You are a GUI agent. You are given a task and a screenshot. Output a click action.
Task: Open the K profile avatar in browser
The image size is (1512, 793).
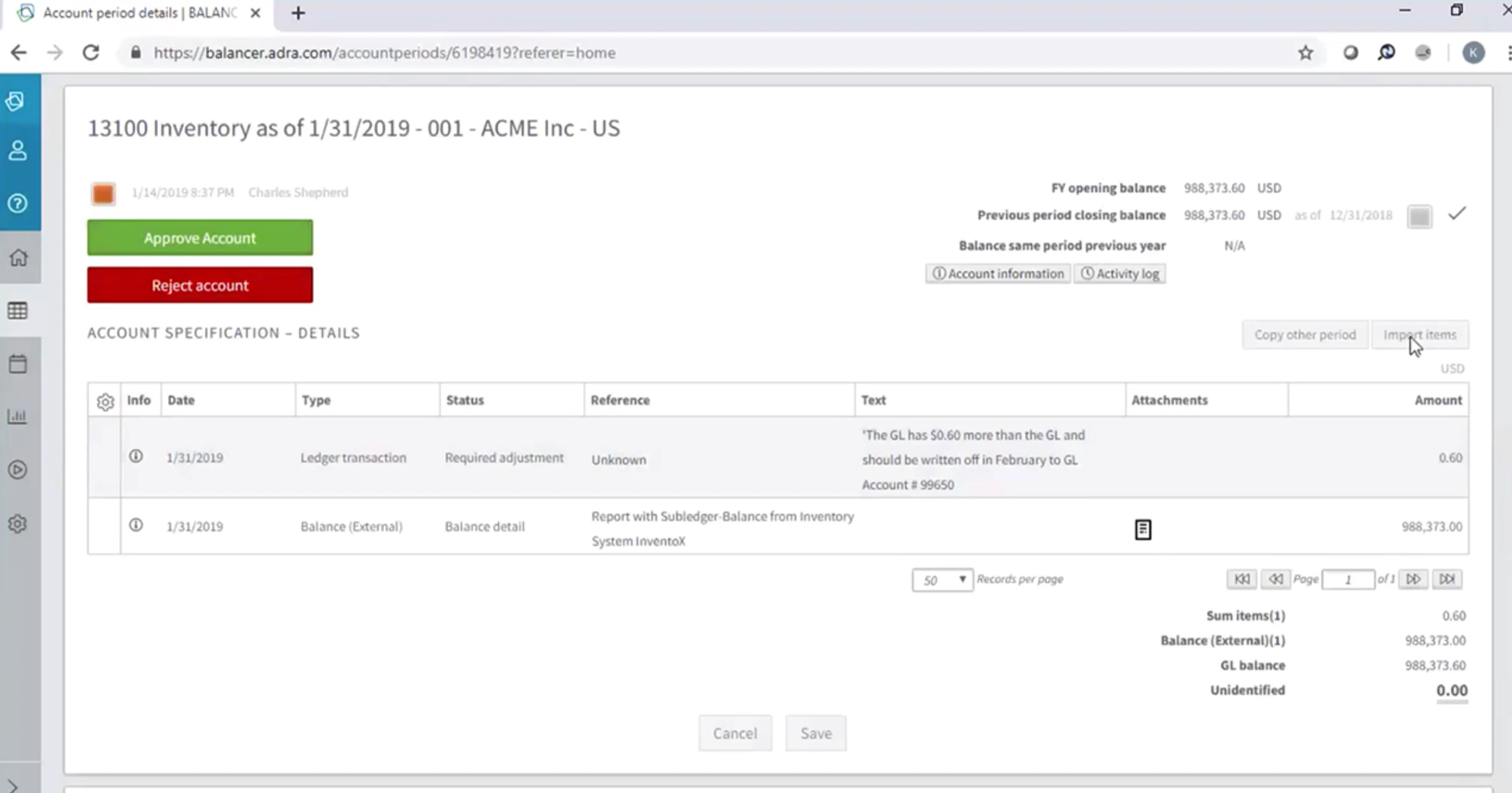(1473, 52)
